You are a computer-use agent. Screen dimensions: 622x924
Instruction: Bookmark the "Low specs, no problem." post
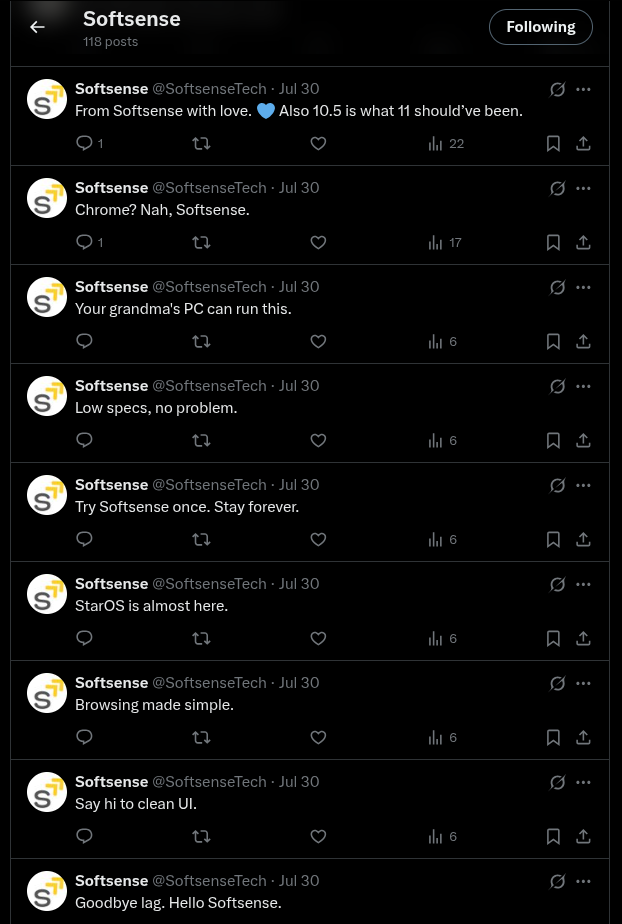coord(553,441)
